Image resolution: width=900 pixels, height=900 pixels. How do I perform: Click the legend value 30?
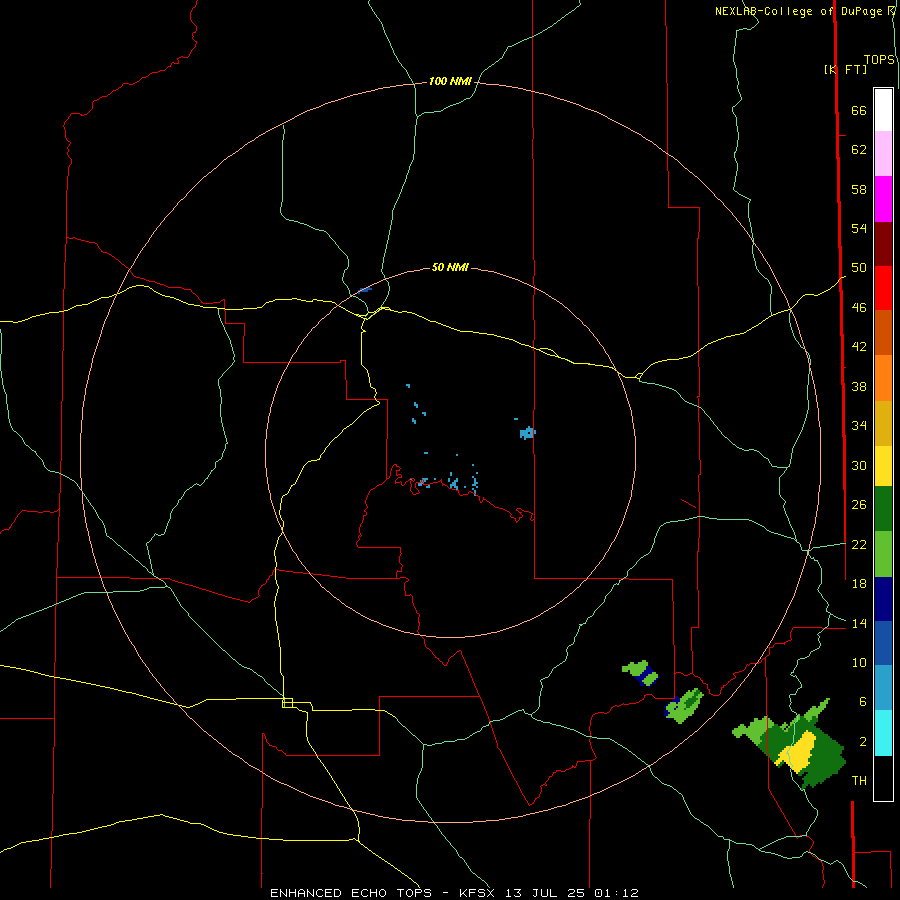pos(859,465)
